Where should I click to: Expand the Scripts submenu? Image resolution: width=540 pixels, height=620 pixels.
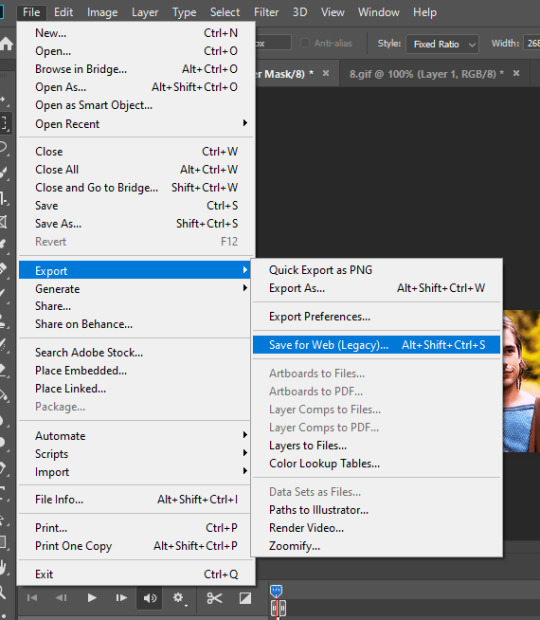pyautogui.click(x=136, y=454)
